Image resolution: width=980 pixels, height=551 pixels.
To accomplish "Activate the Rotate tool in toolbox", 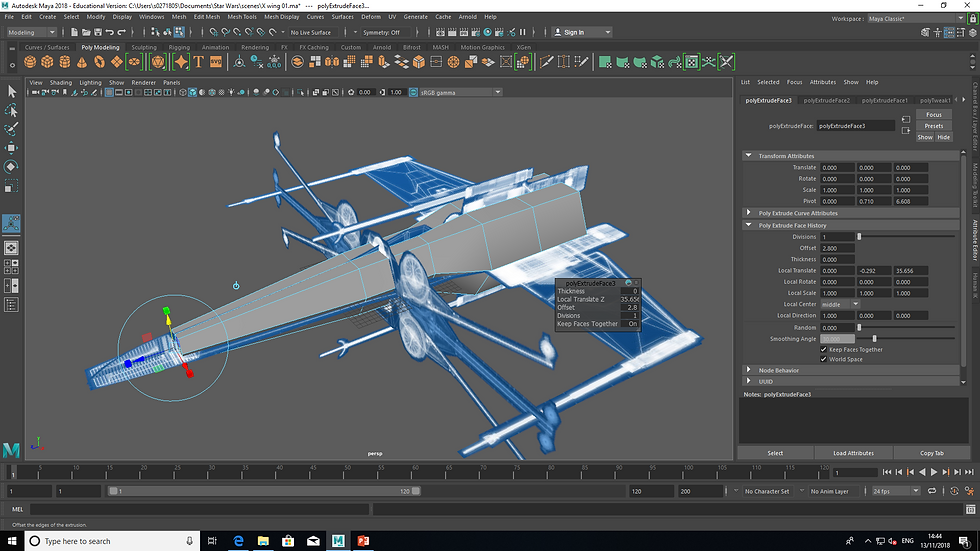I will (x=11, y=167).
